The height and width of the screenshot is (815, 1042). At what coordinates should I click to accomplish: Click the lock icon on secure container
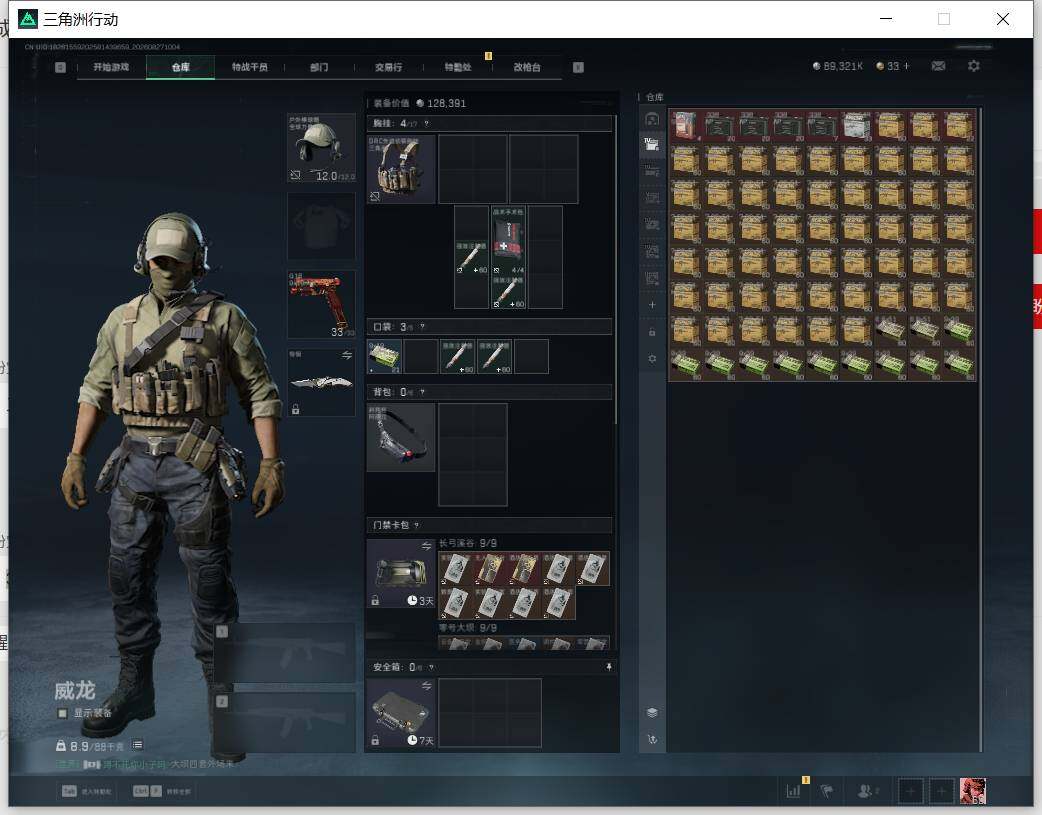tap(375, 740)
